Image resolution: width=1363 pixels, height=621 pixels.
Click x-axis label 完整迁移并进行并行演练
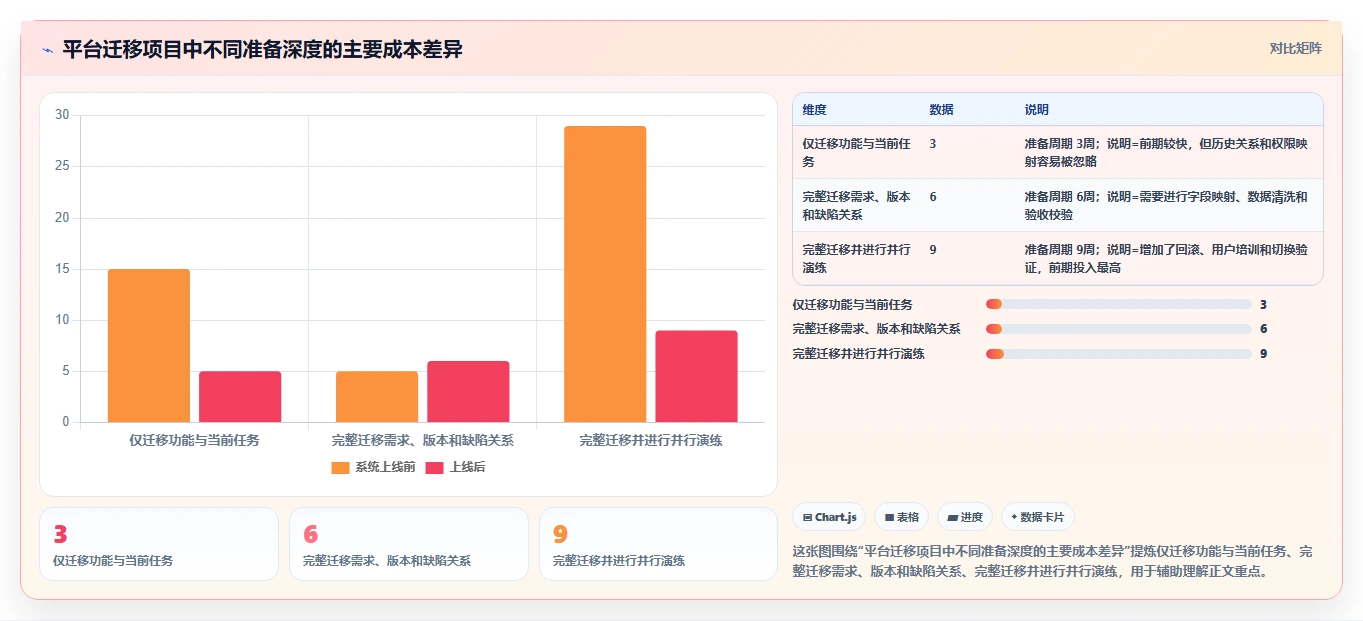651,440
